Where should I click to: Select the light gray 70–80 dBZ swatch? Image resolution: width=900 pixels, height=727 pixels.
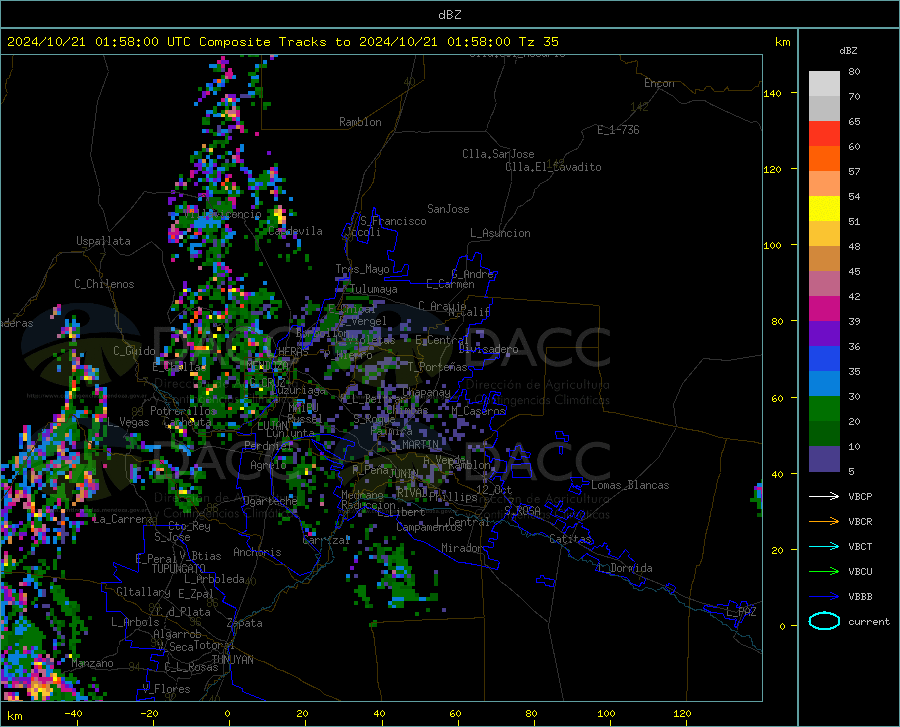[x=824, y=84]
